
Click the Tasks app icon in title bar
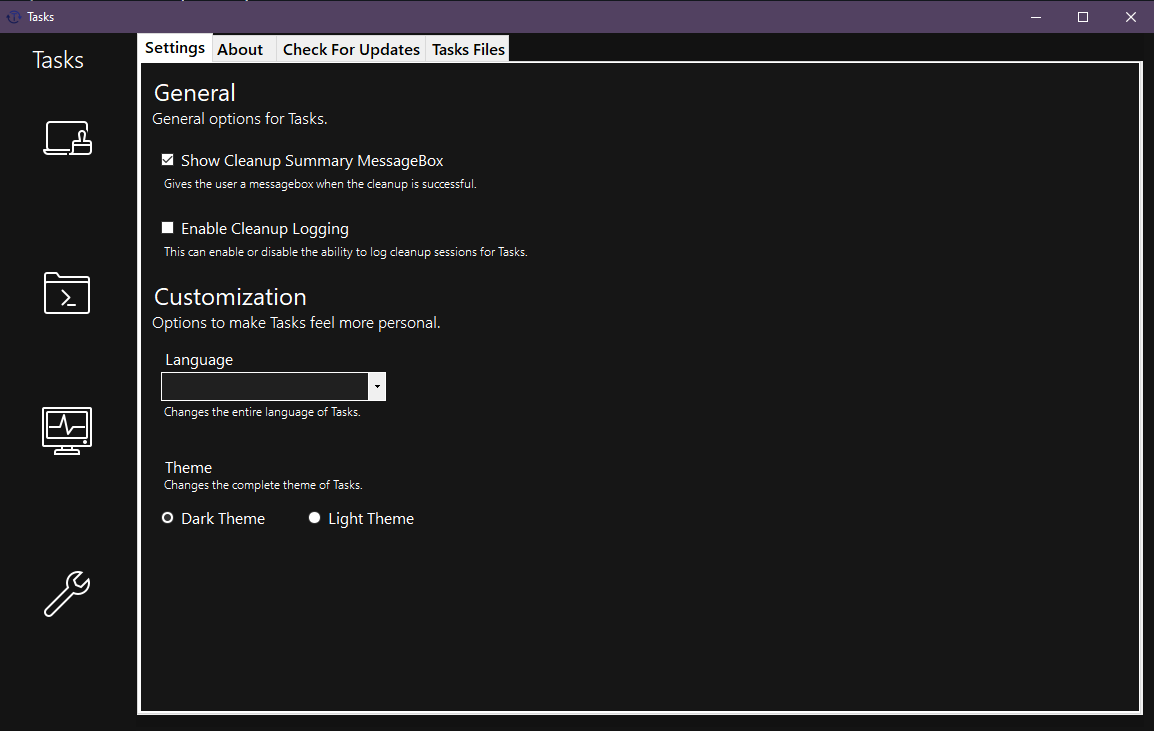pyautogui.click(x=13, y=17)
